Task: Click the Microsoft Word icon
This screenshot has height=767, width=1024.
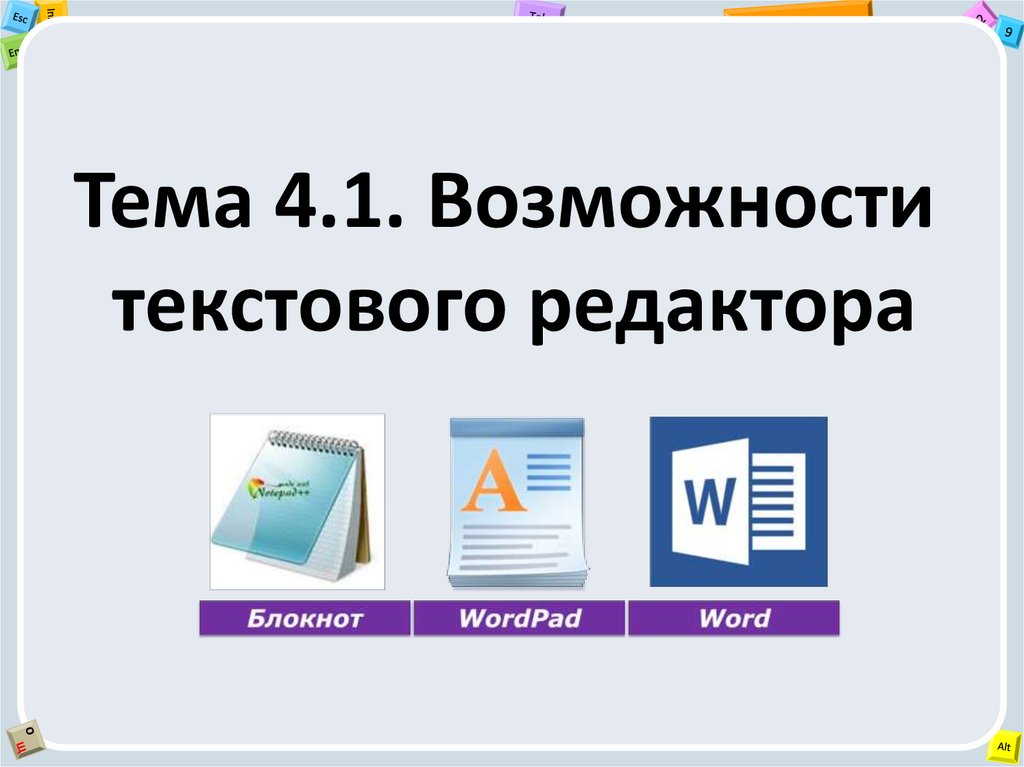Action: click(x=739, y=501)
